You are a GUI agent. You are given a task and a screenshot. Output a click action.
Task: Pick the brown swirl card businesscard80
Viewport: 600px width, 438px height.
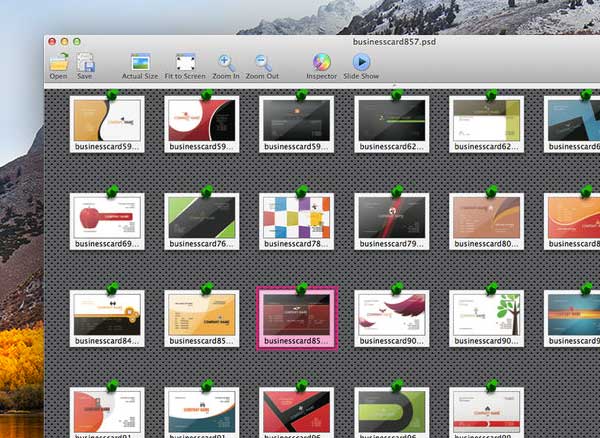click(x=487, y=221)
